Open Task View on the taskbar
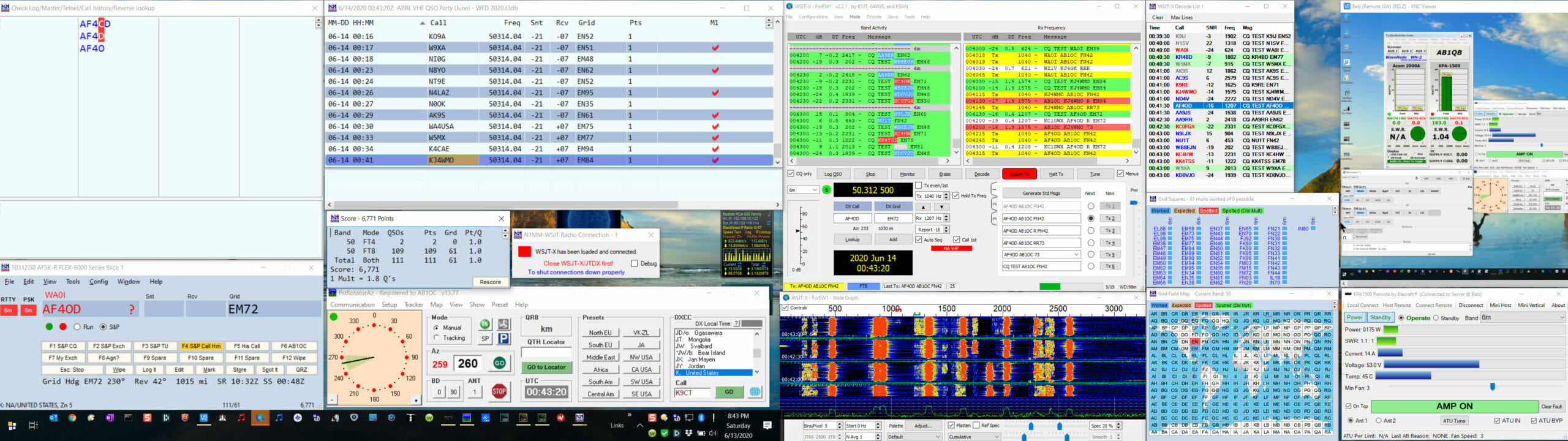 33,425
